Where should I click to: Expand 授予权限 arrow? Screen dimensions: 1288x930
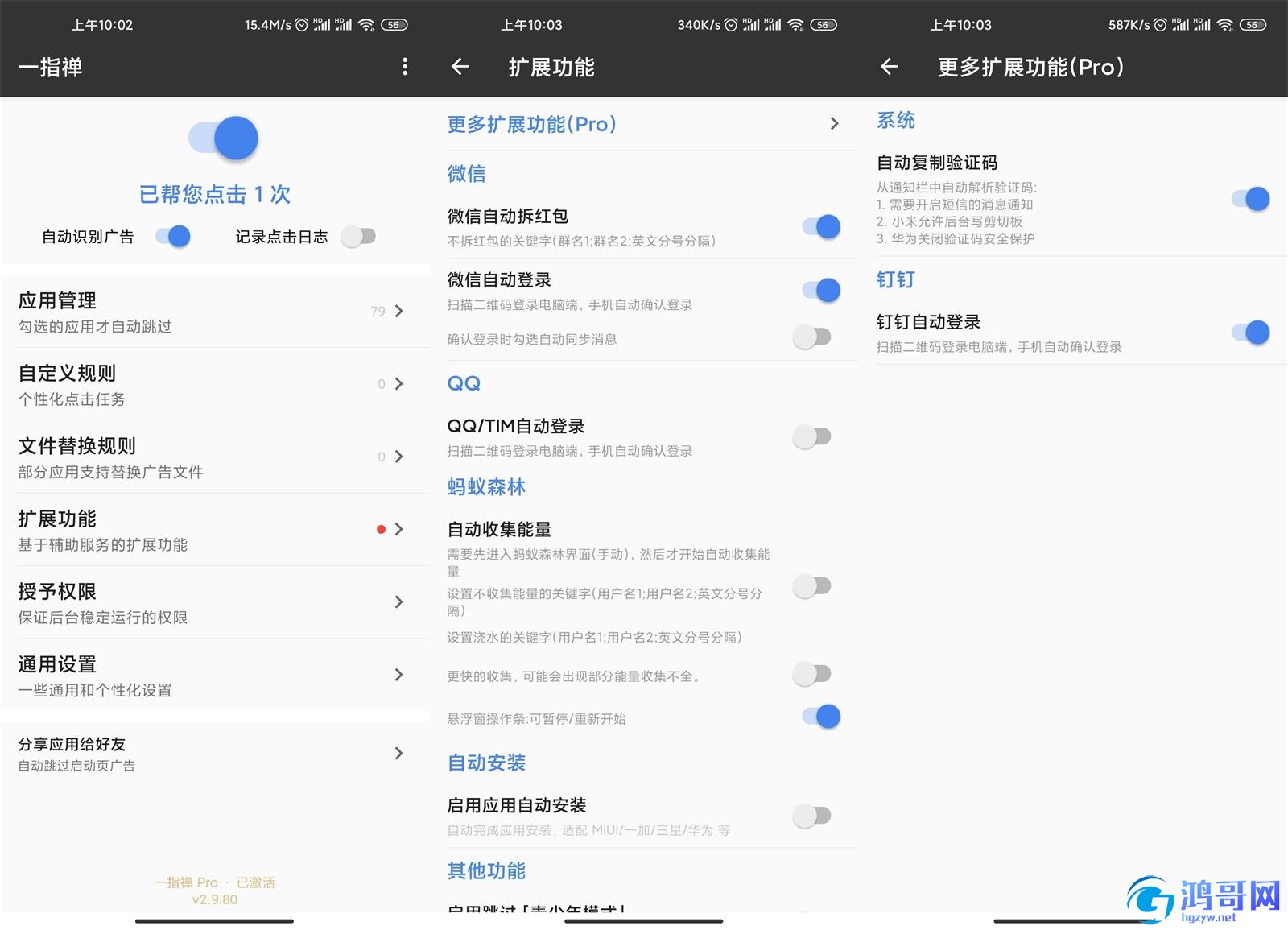(x=398, y=601)
